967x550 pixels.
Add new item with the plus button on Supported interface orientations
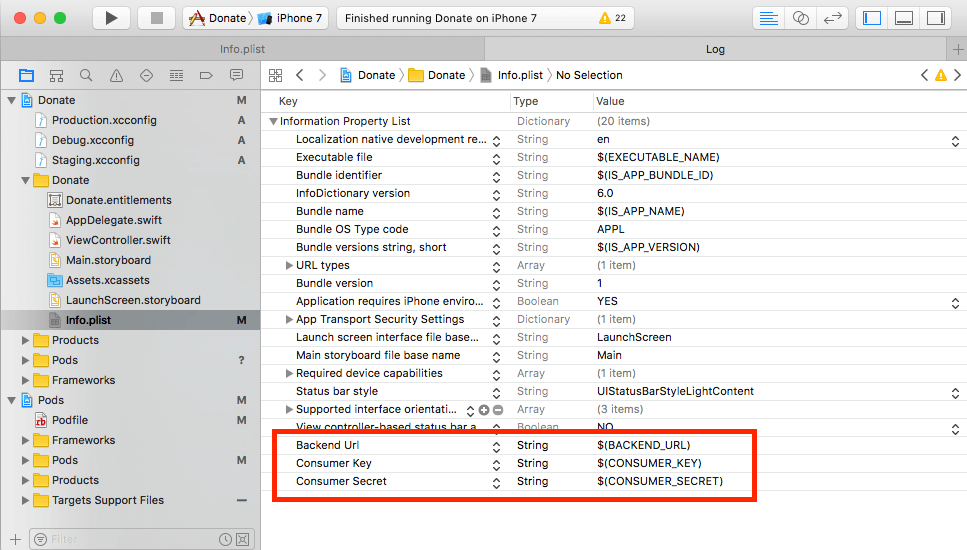tap(484, 410)
